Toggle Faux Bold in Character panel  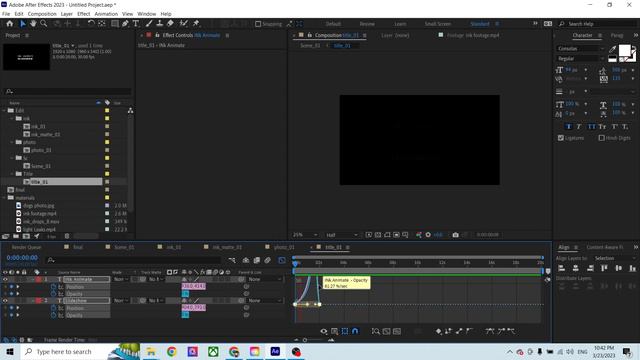point(569,127)
